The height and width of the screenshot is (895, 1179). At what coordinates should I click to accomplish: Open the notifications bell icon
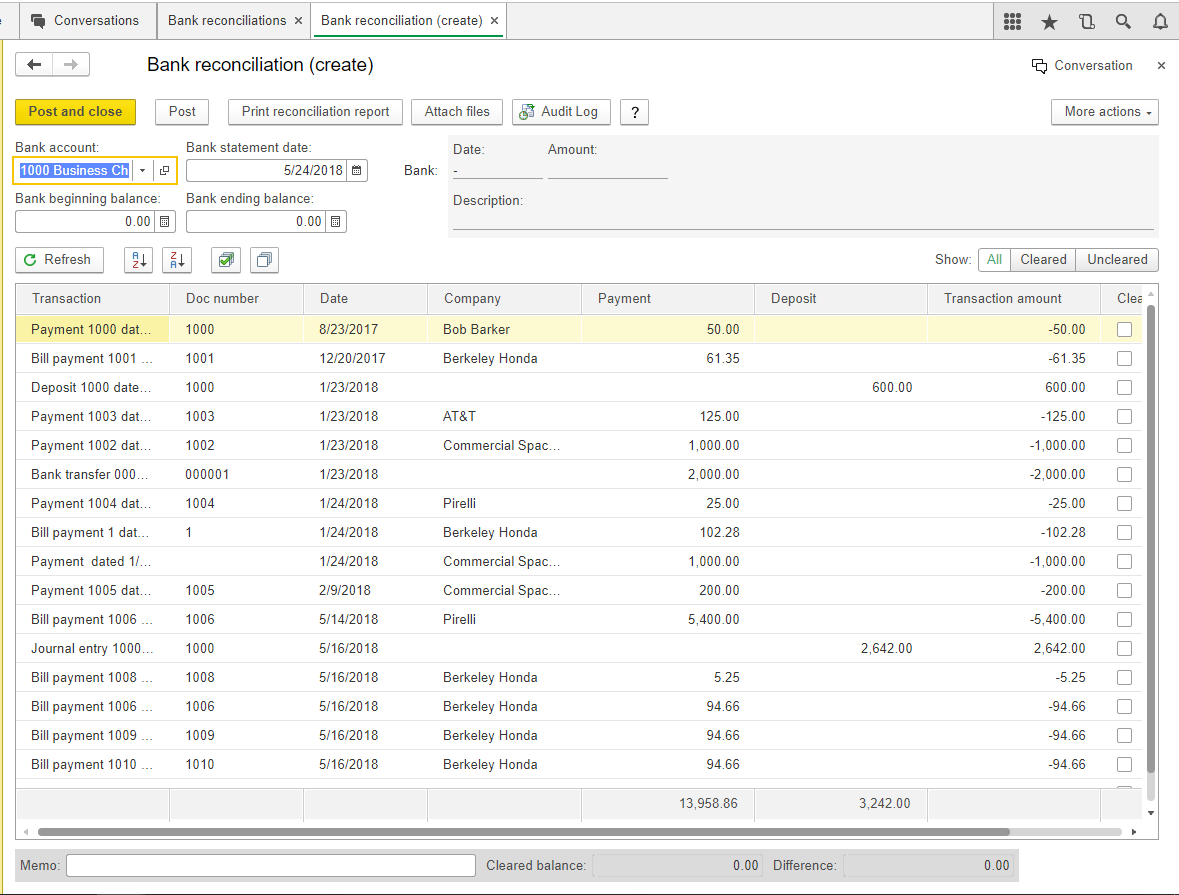tap(1160, 21)
